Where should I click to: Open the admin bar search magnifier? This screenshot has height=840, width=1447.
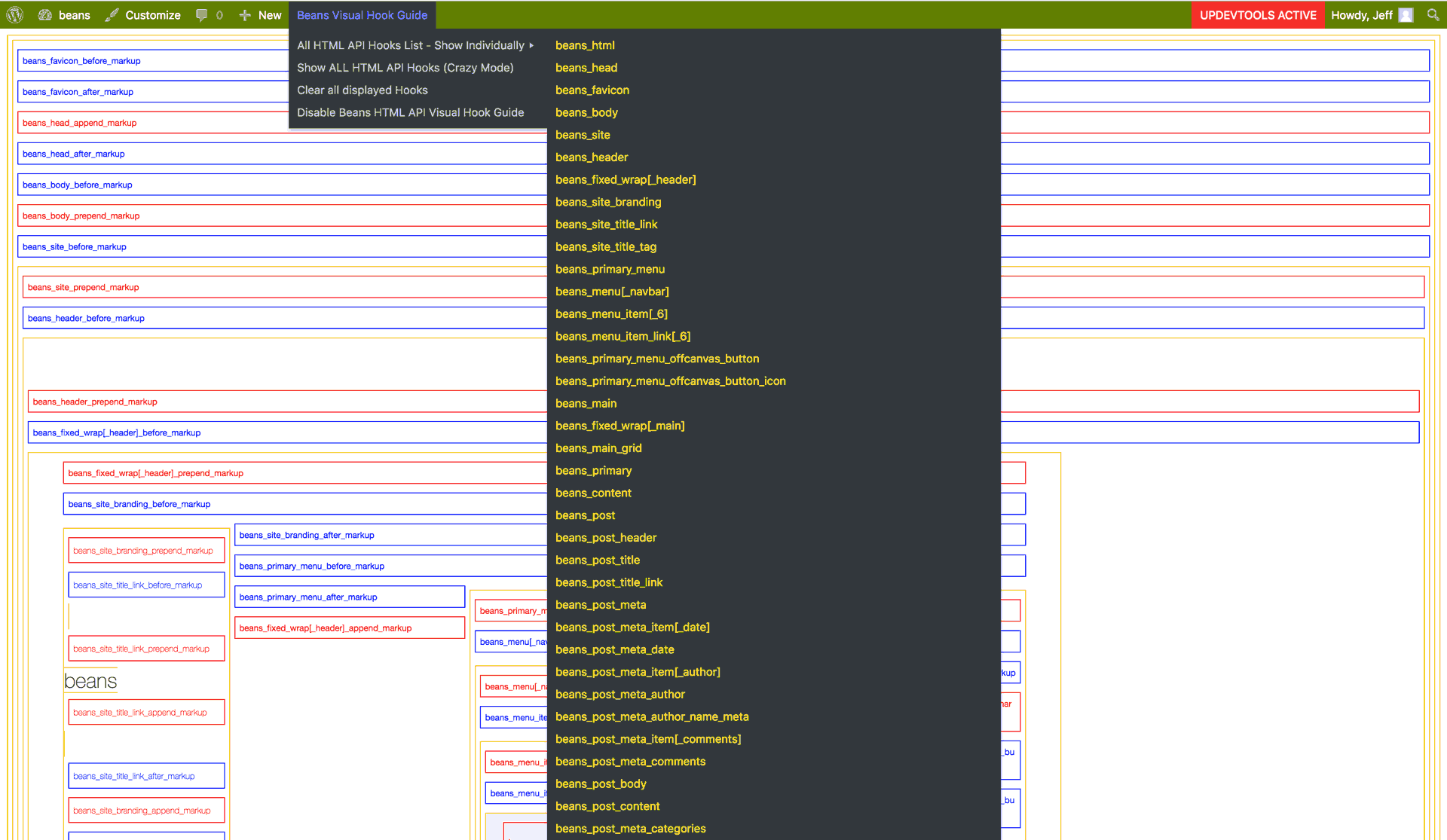tap(1433, 15)
